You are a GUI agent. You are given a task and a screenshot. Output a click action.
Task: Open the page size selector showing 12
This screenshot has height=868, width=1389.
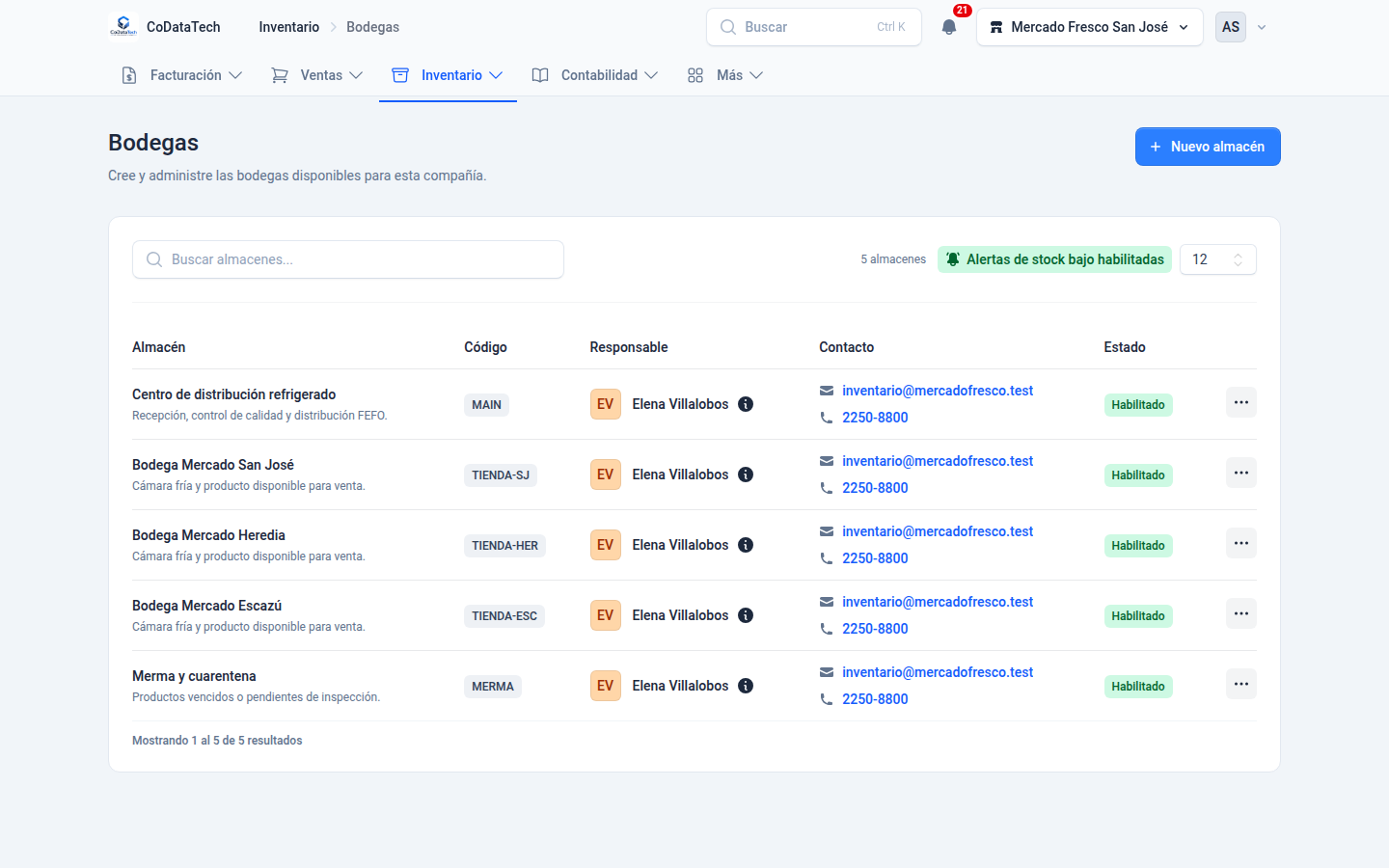1218,259
